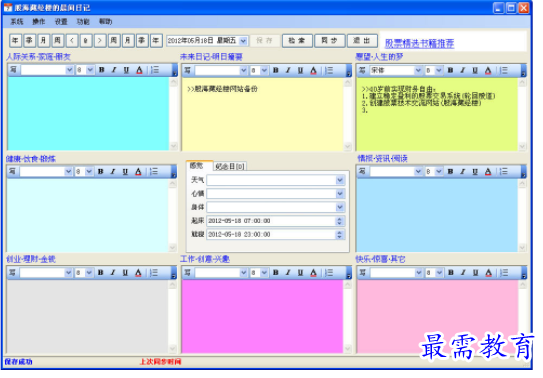
Task: Toggle bold in the 未来日记 panel toolbar
Action: tap(276, 71)
